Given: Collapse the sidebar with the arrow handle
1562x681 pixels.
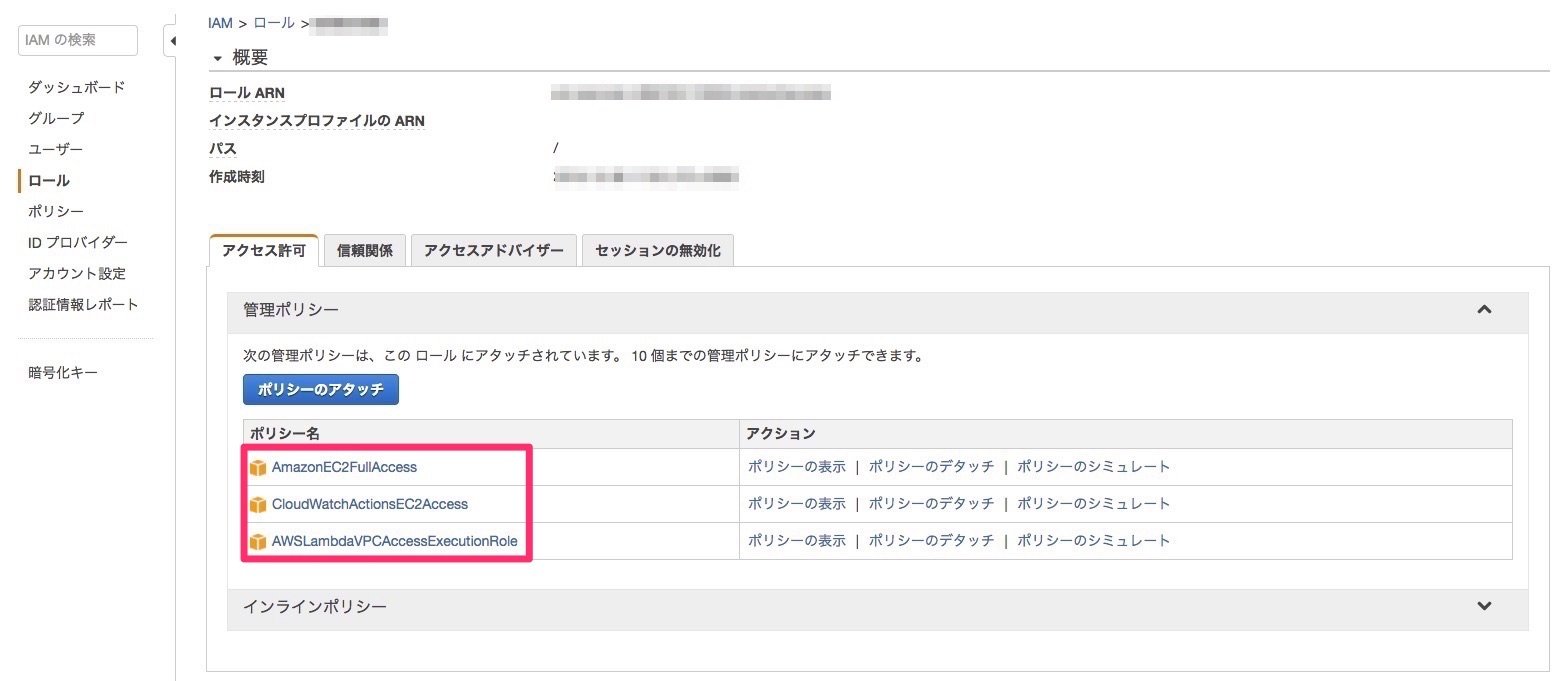Looking at the screenshot, I should (x=171, y=41).
